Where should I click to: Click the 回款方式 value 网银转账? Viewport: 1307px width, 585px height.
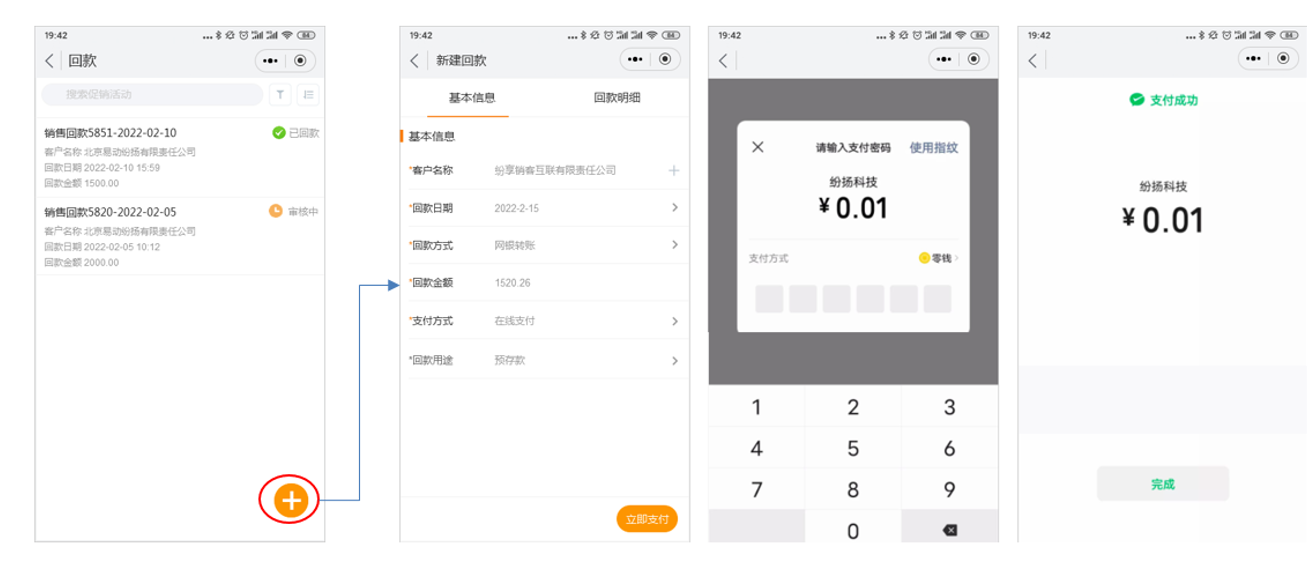[515, 245]
